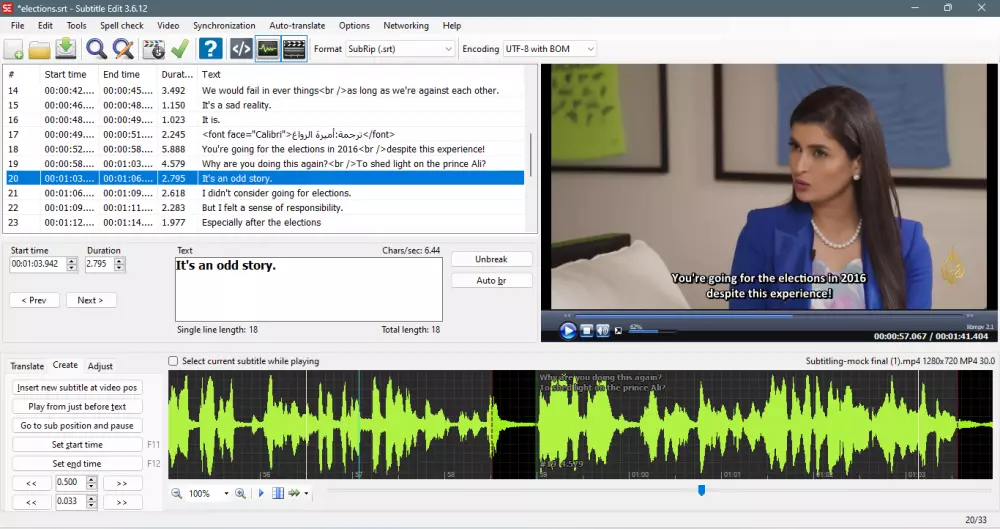Zoom in the waveform
The height and width of the screenshot is (529, 1000).
pyautogui.click(x=240, y=493)
